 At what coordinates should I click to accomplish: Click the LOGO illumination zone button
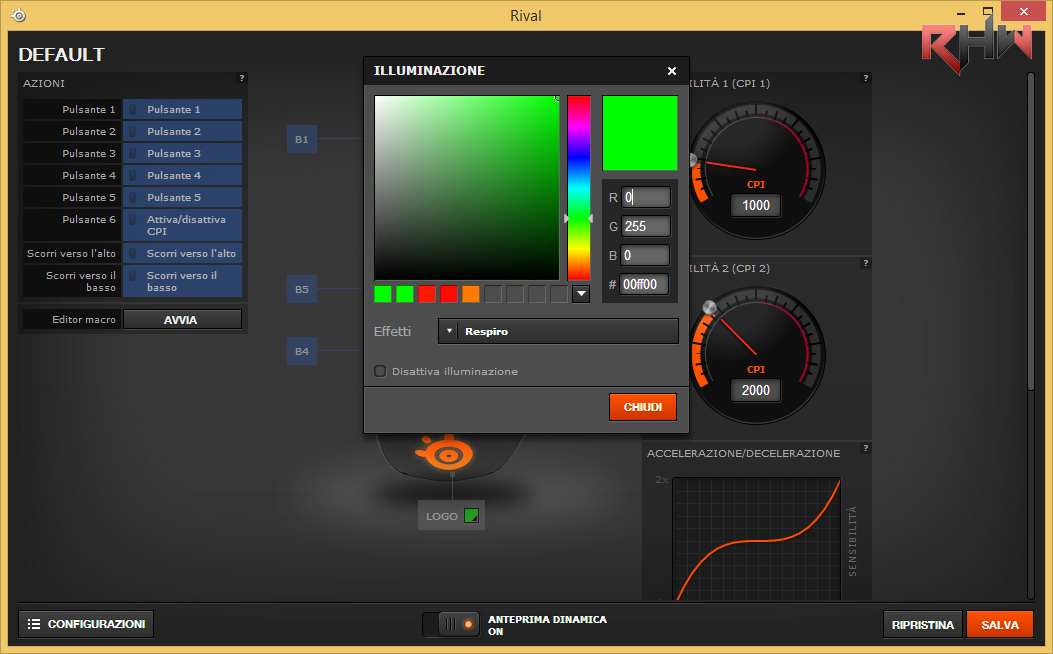click(x=451, y=516)
